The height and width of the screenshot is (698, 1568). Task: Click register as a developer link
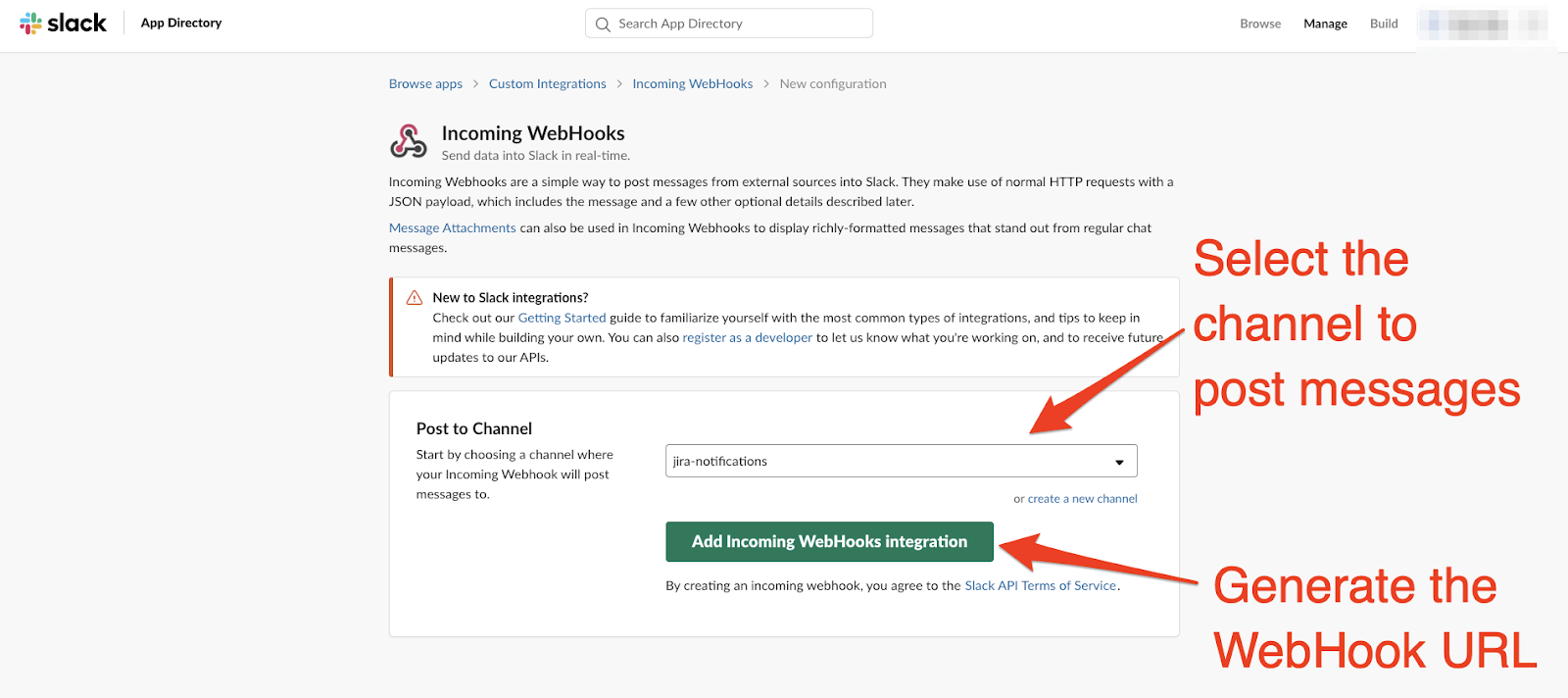tap(748, 337)
